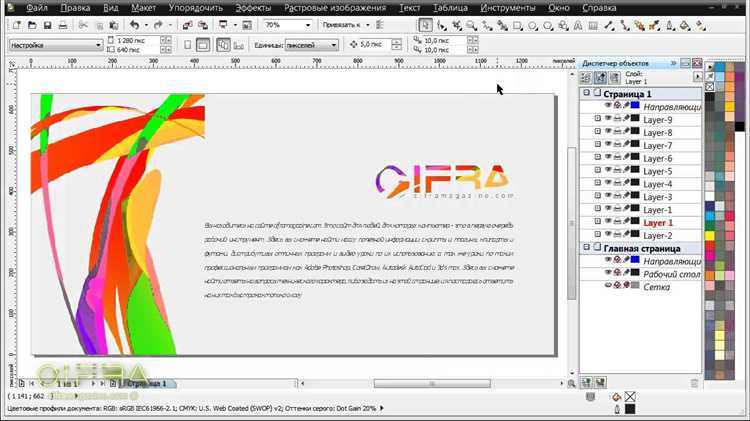Select the Table tool
750x421 pixels.
pyautogui.click(x=593, y=25)
